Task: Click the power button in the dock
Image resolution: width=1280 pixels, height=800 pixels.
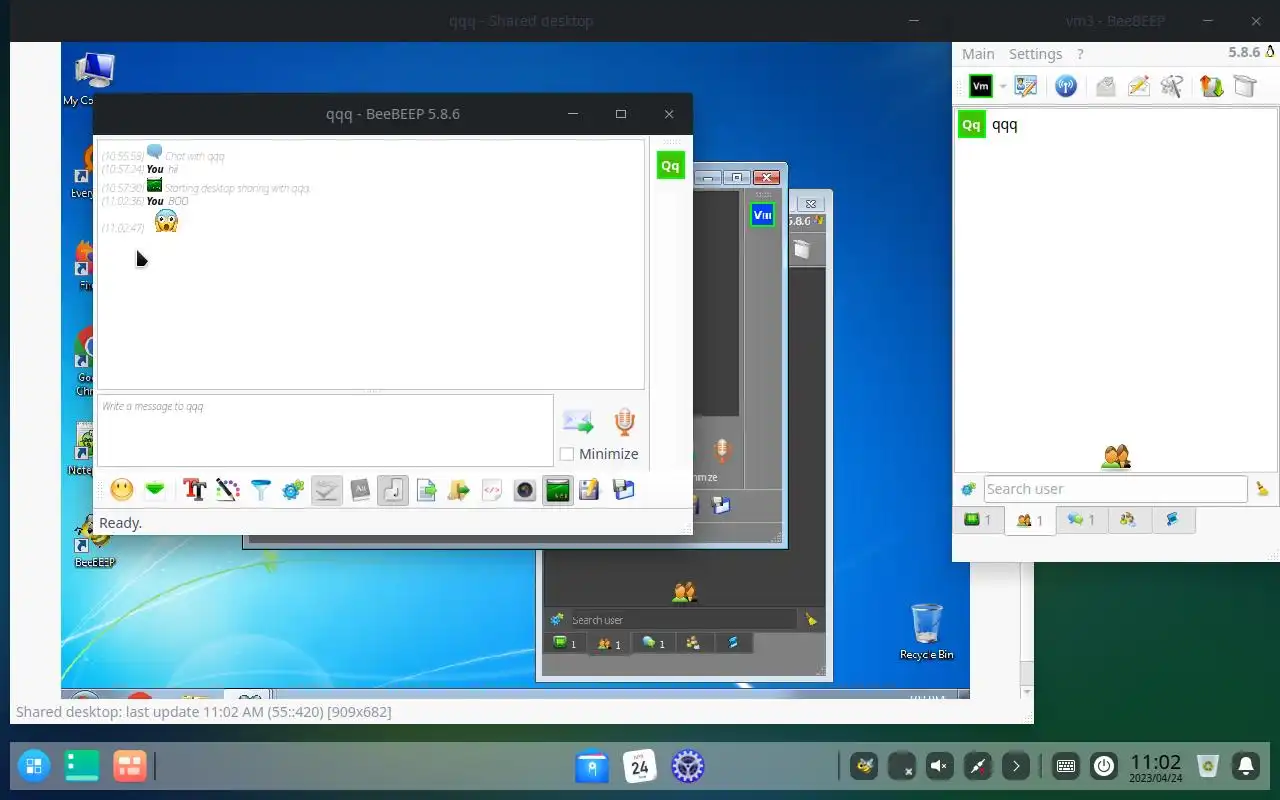Action: [x=1104, y=767]
